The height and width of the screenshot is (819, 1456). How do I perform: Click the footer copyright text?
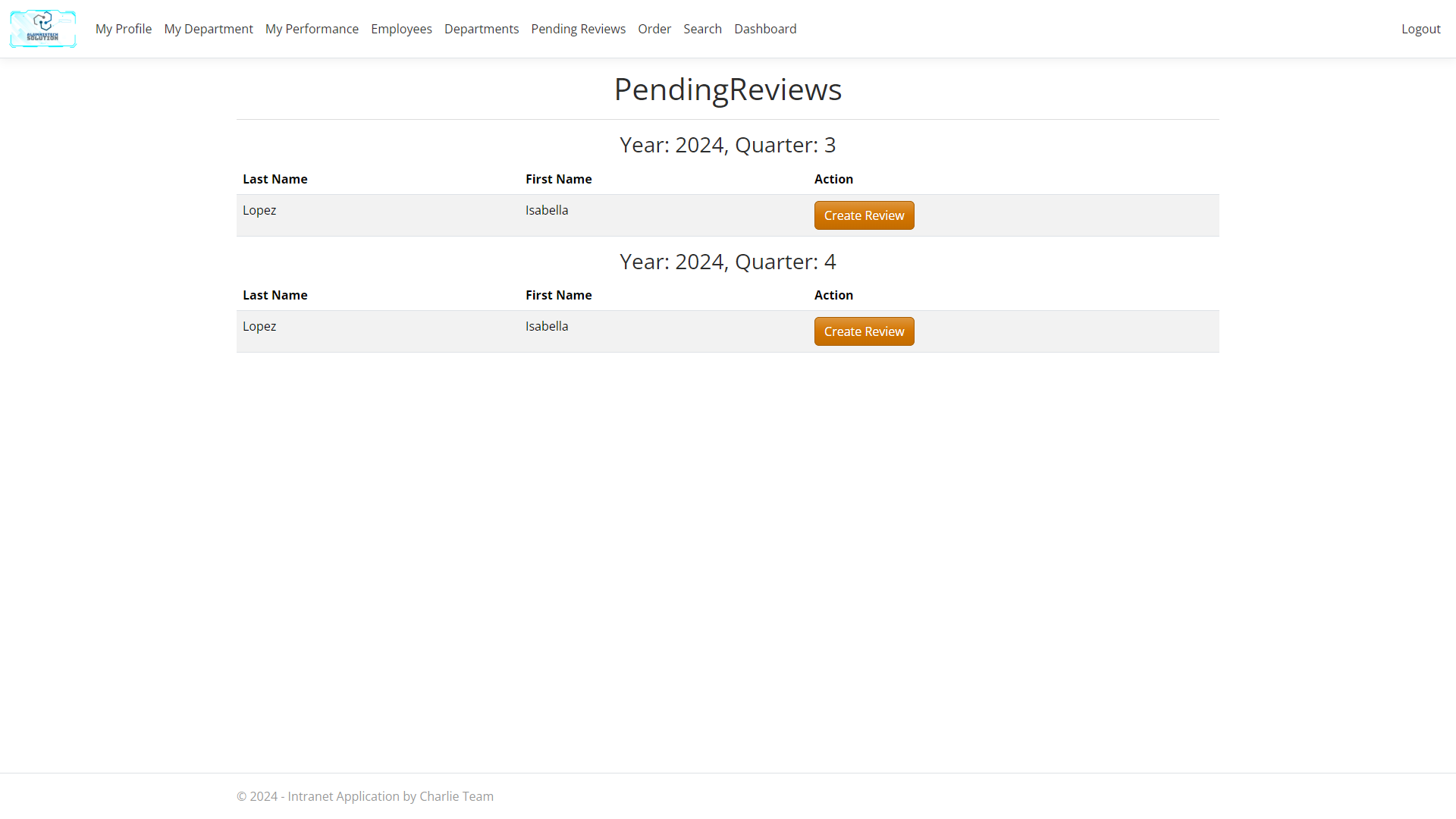point(365,796)
